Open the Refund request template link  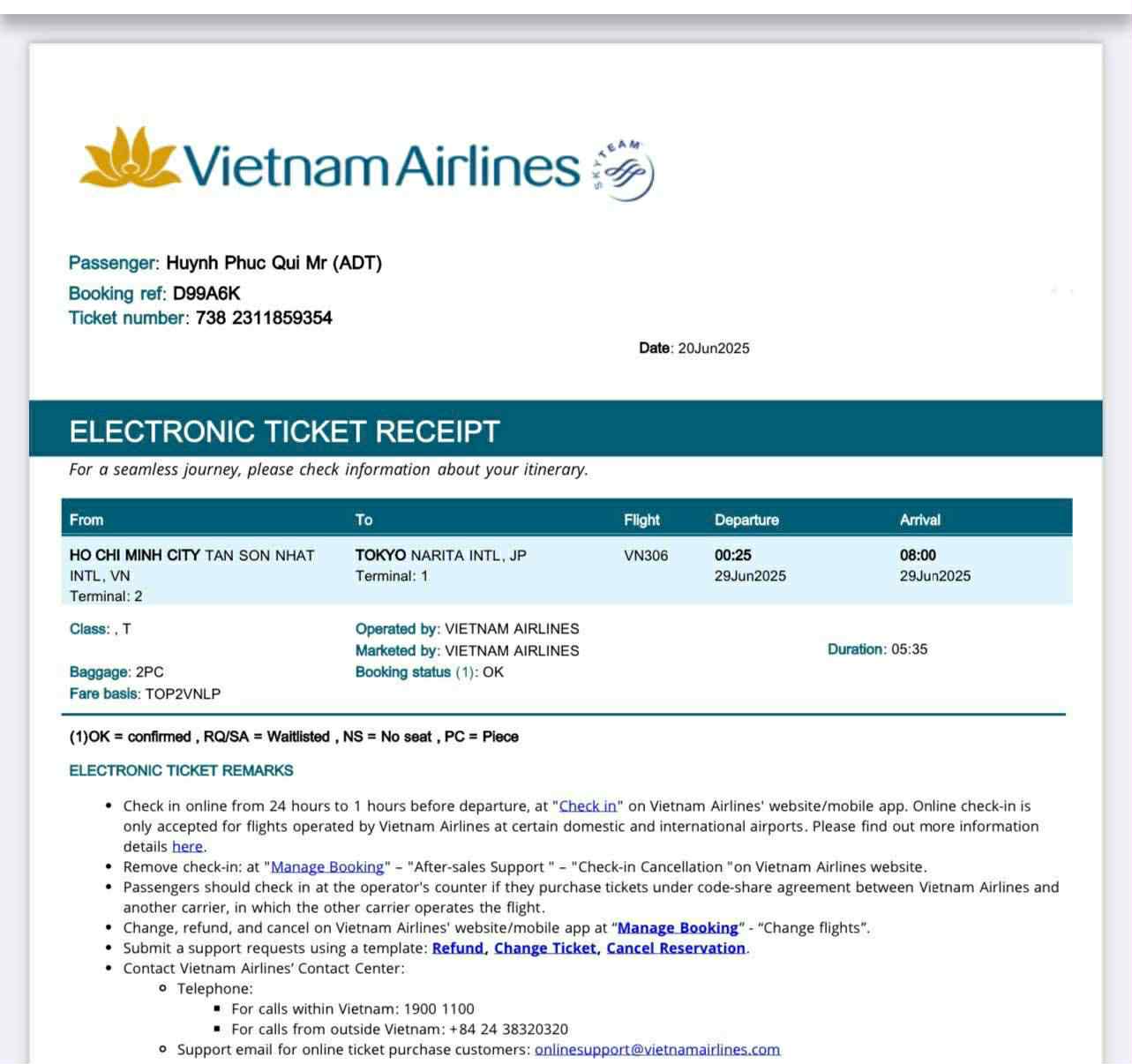click(x=458, y=948)
